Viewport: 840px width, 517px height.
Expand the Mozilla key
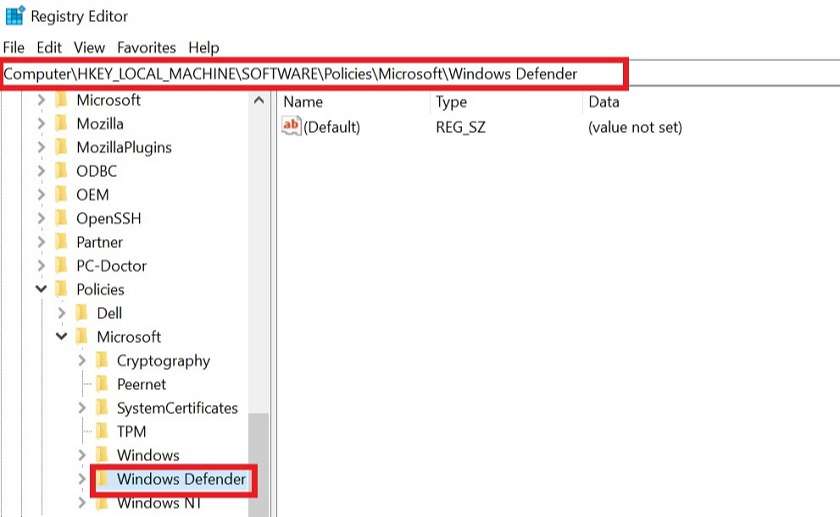click(x=41, y=123)
